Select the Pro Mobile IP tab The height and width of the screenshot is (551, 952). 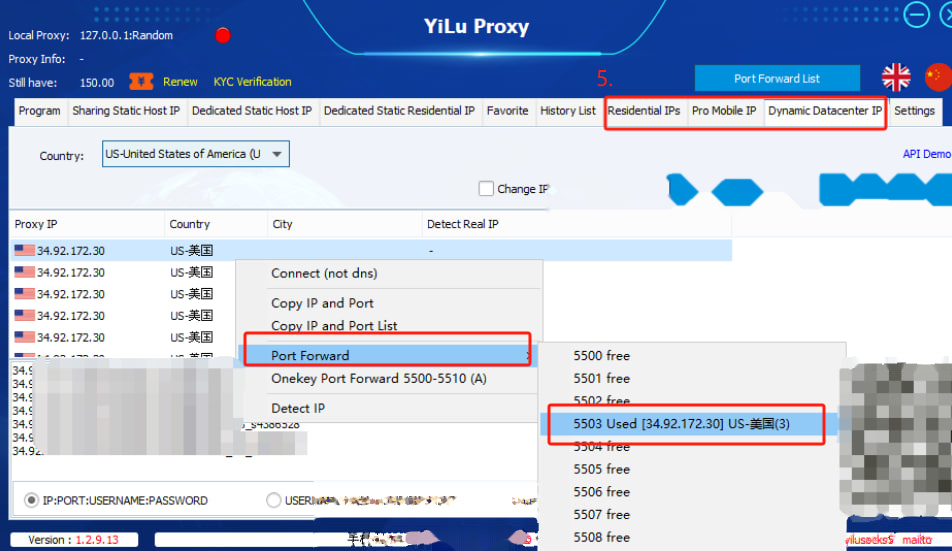click(724, 111)
